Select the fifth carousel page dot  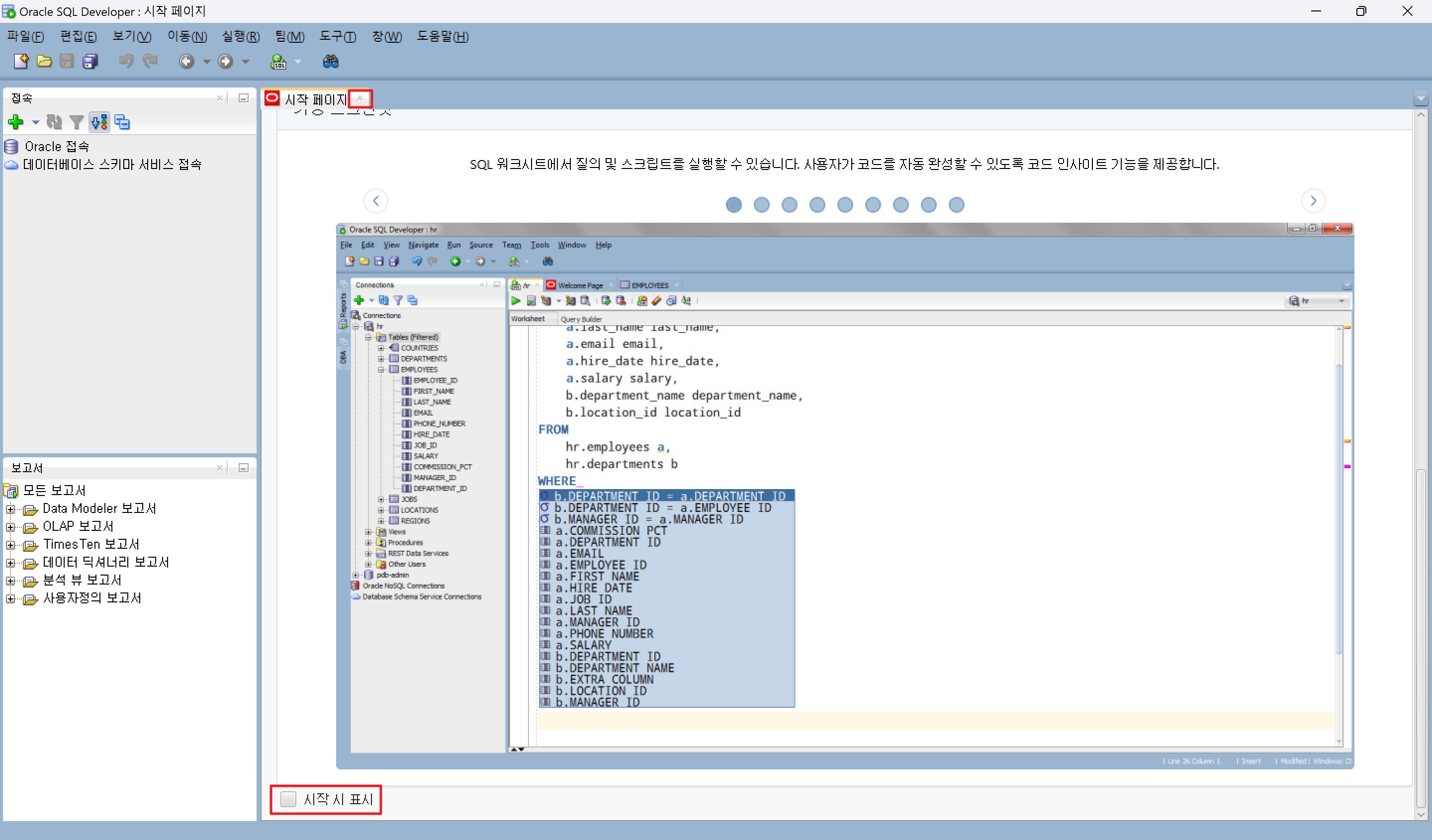pyautogui.click(x=845, y=204)
